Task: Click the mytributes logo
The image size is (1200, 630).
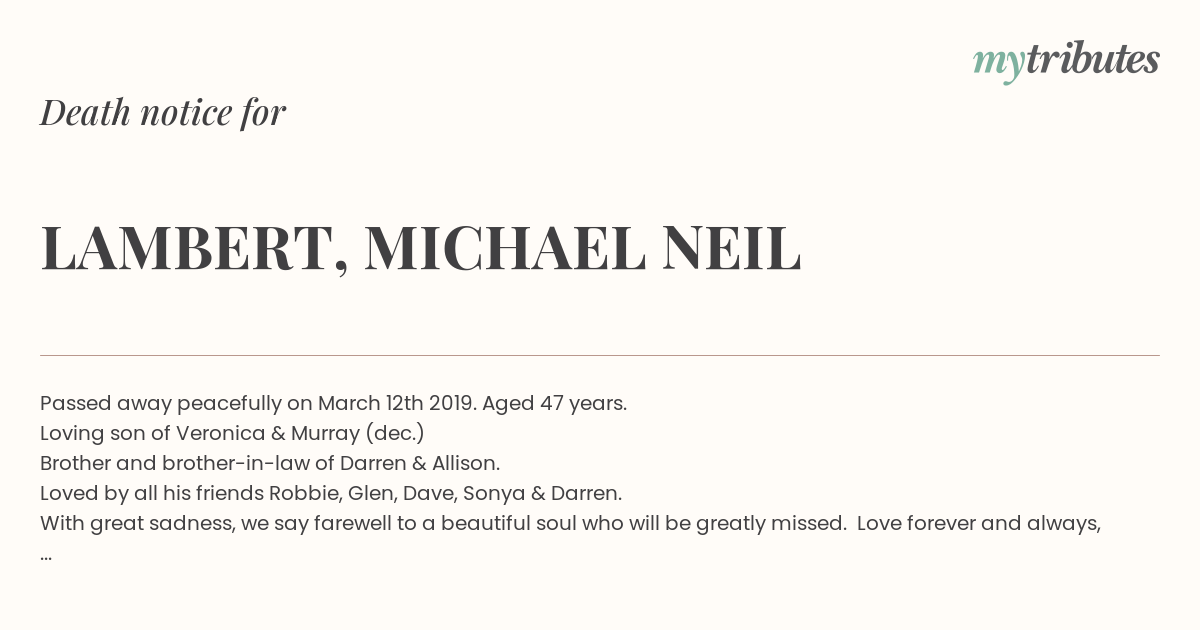Action: [x=1066, y=61]
